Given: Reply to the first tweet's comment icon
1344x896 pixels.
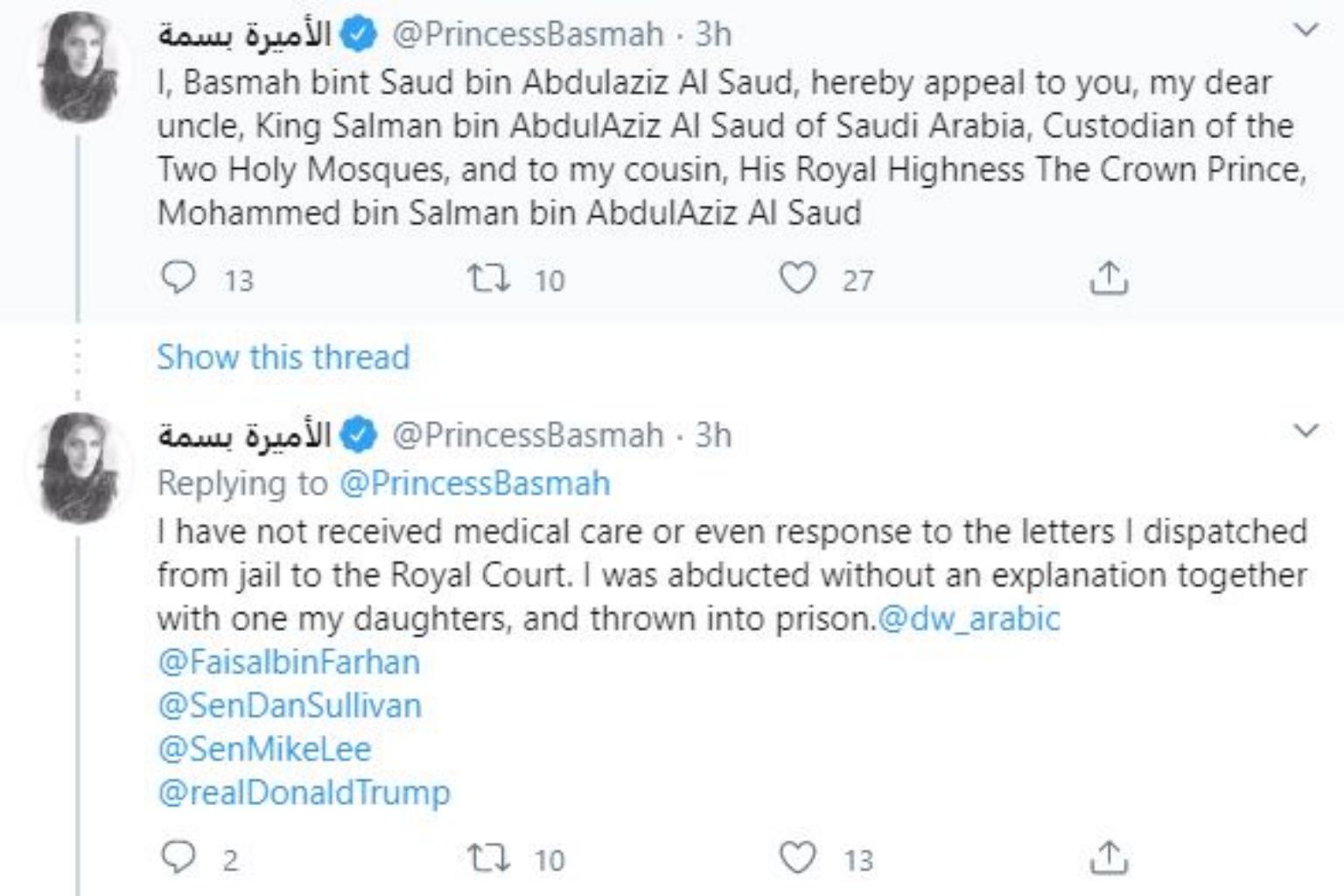Looking at the screenshot, I should [178, 278].
